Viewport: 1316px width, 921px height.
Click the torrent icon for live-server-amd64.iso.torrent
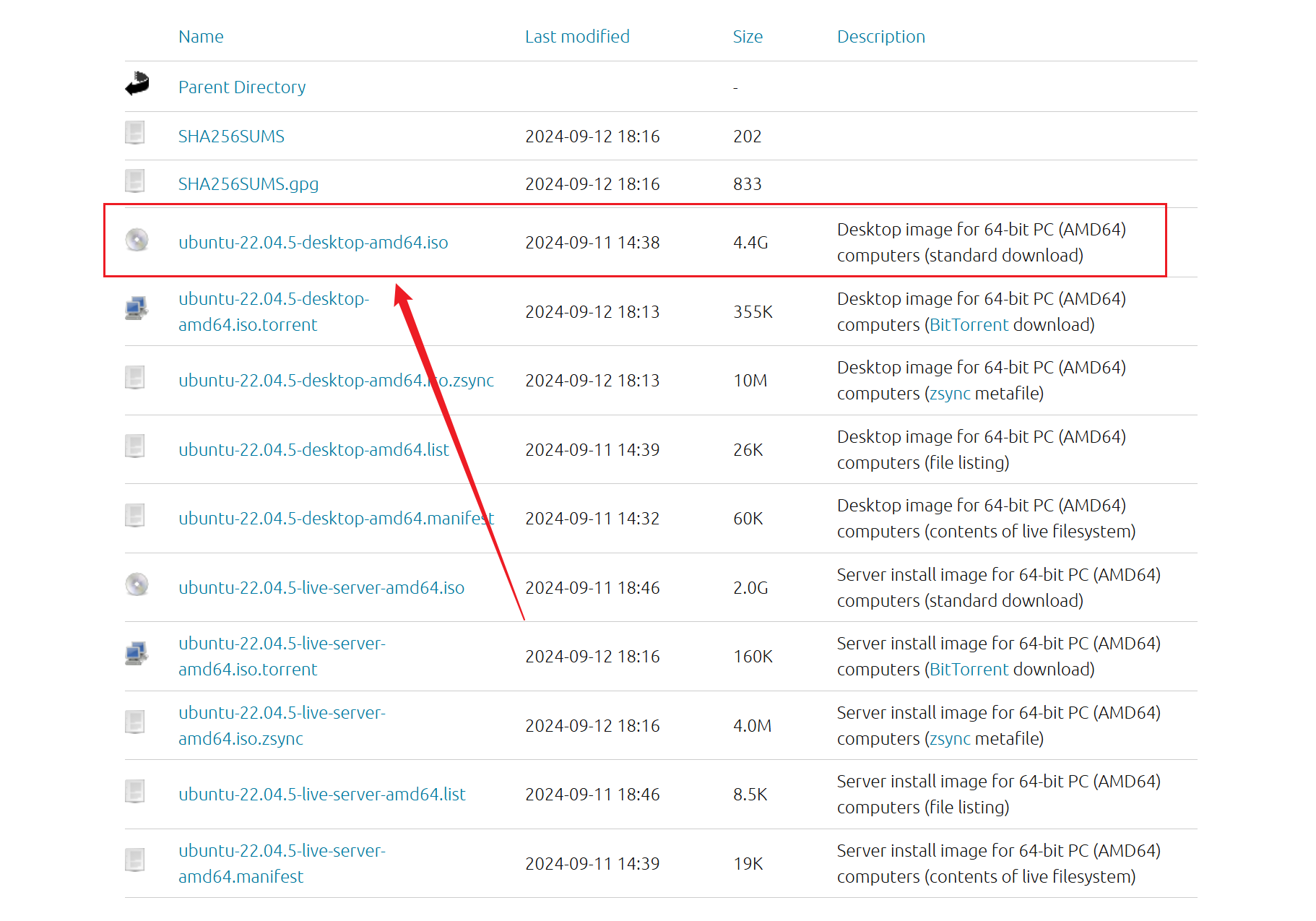tap(136, 654)
